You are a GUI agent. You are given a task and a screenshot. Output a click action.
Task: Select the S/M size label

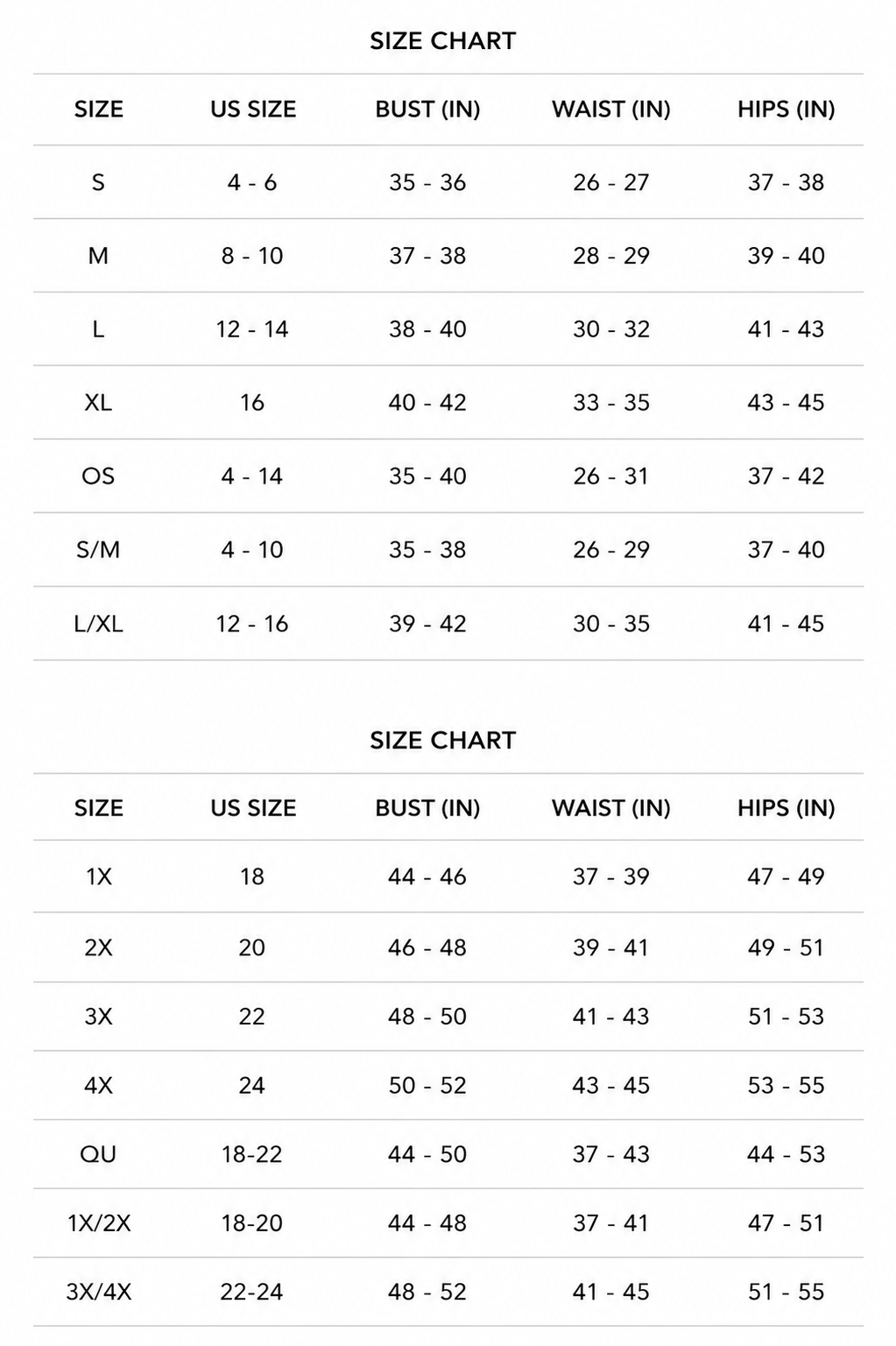(98, 550)
